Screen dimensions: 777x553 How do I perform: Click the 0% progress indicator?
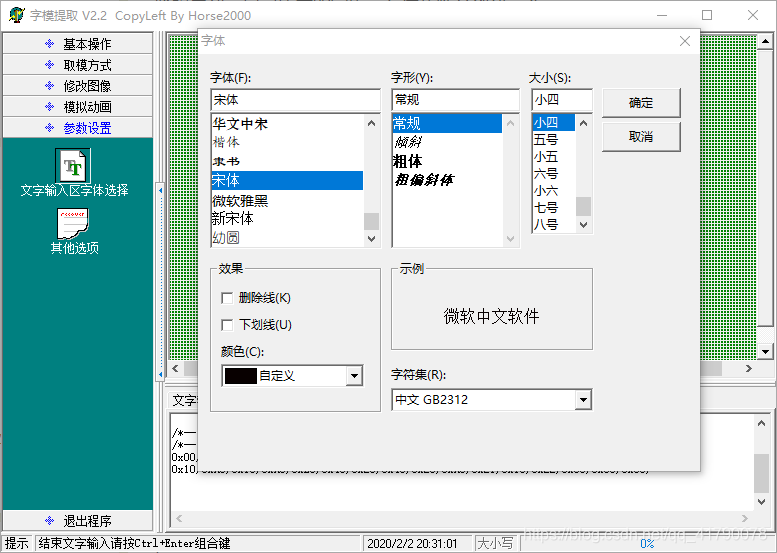(x=647, y=543)
